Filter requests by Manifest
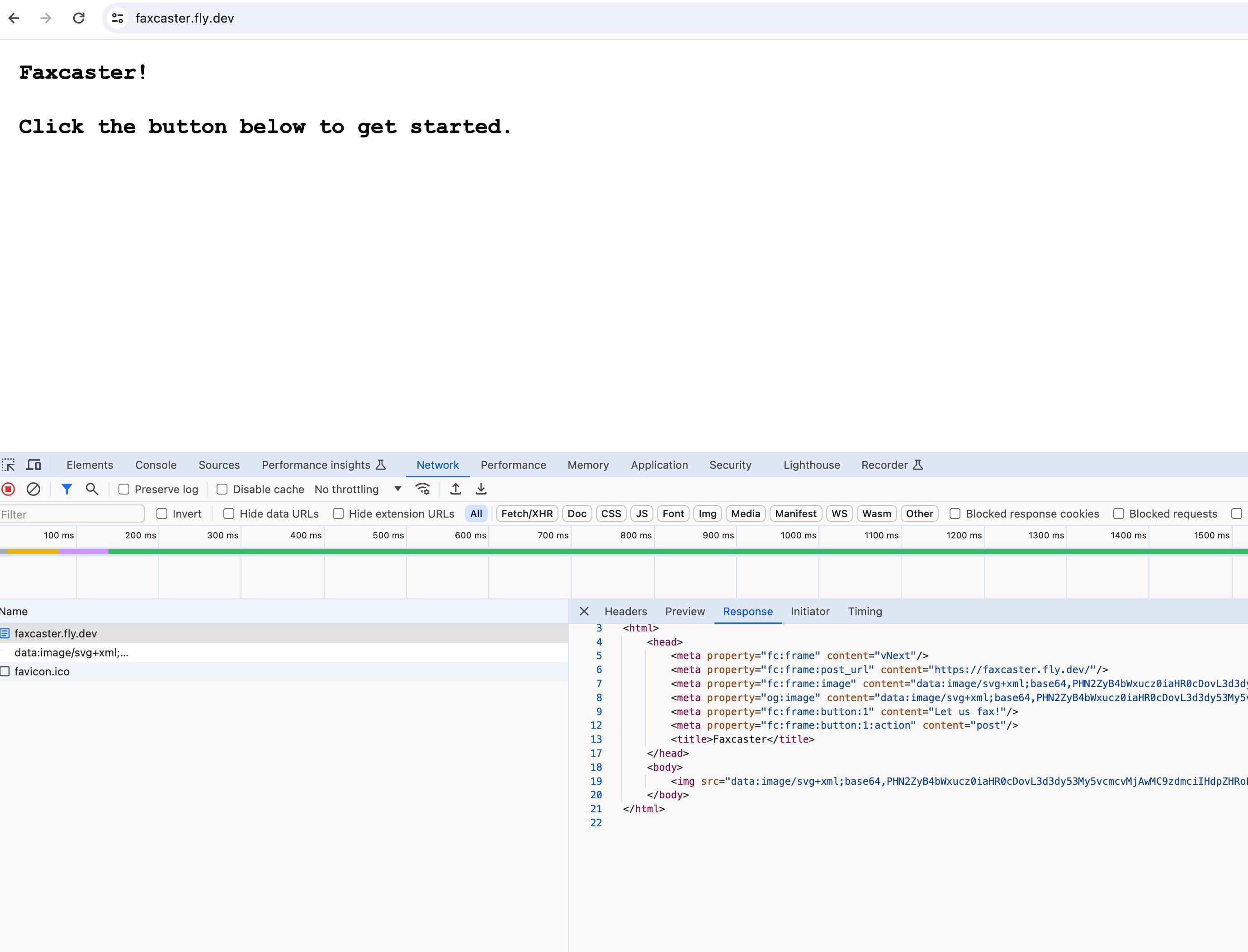 coord(796,514)
